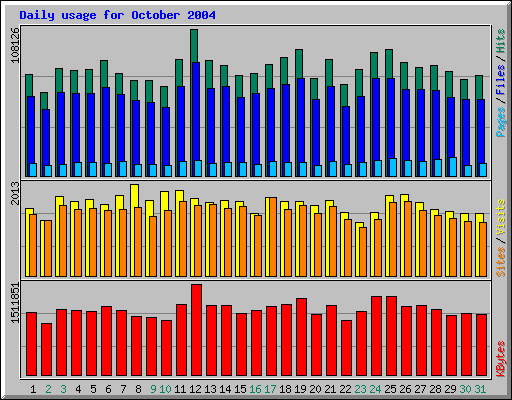Select day 17 on the x-axis
This screenshot has width=512, height=400.
pos(270,389)
